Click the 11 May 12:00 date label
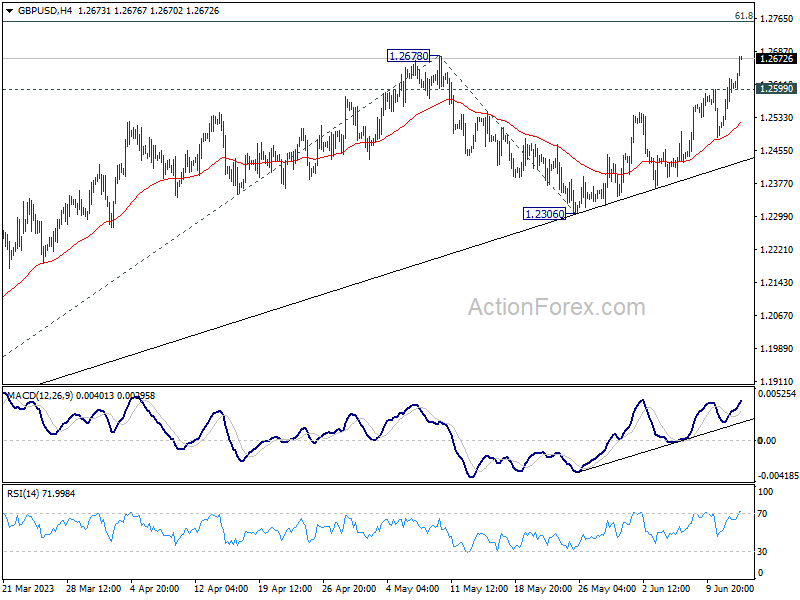This screenshot has width=800, height=600. (x=479, y=589)
